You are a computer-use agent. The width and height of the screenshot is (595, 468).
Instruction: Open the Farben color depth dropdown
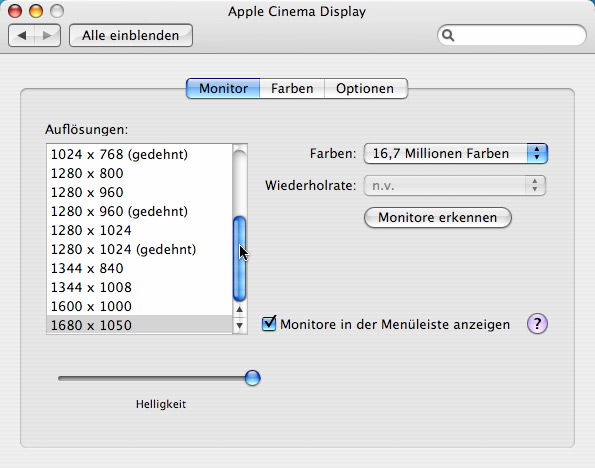455,153
